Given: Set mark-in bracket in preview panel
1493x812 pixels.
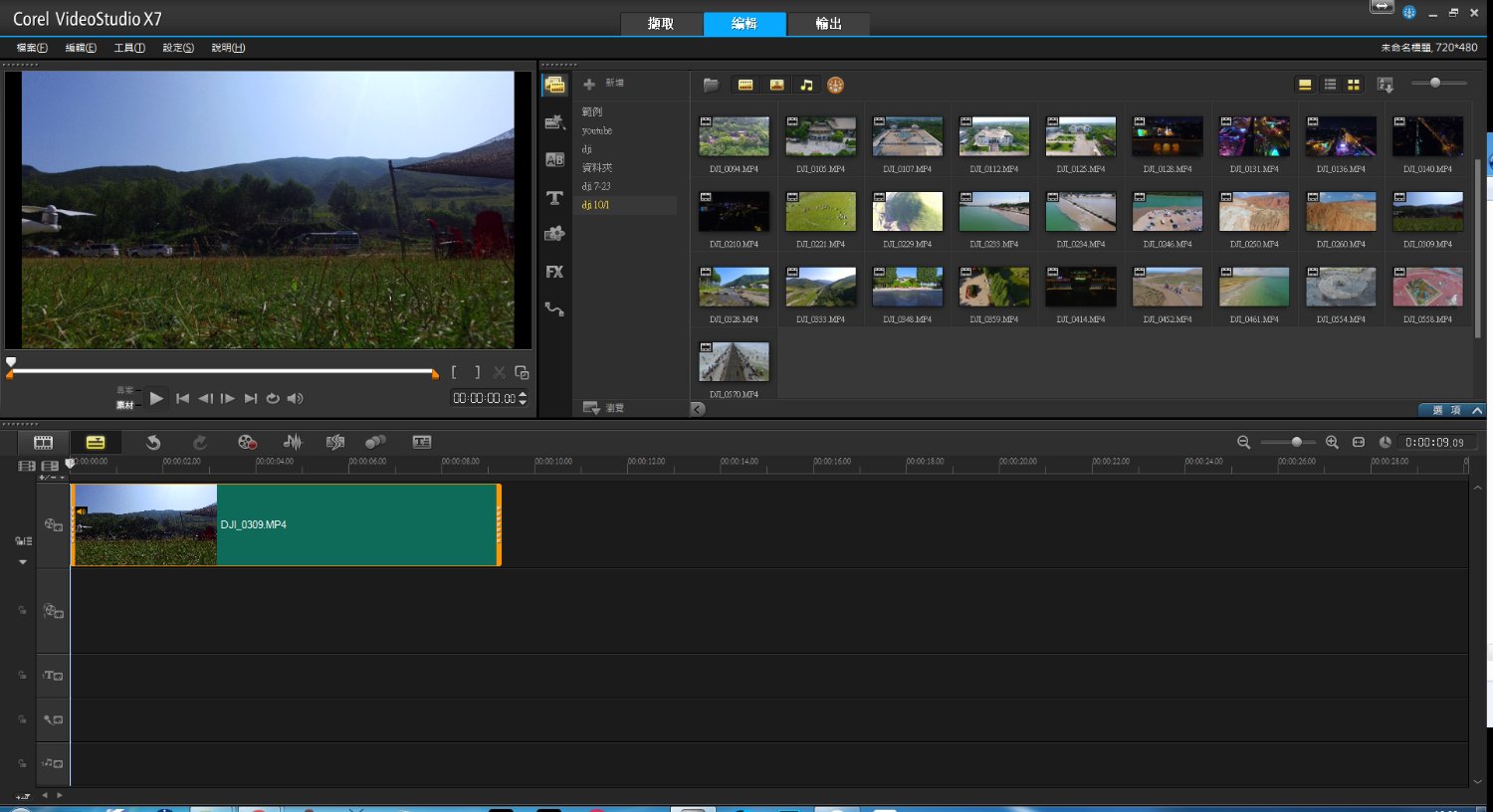Looking at the screenshot, I should click(454, 372).
